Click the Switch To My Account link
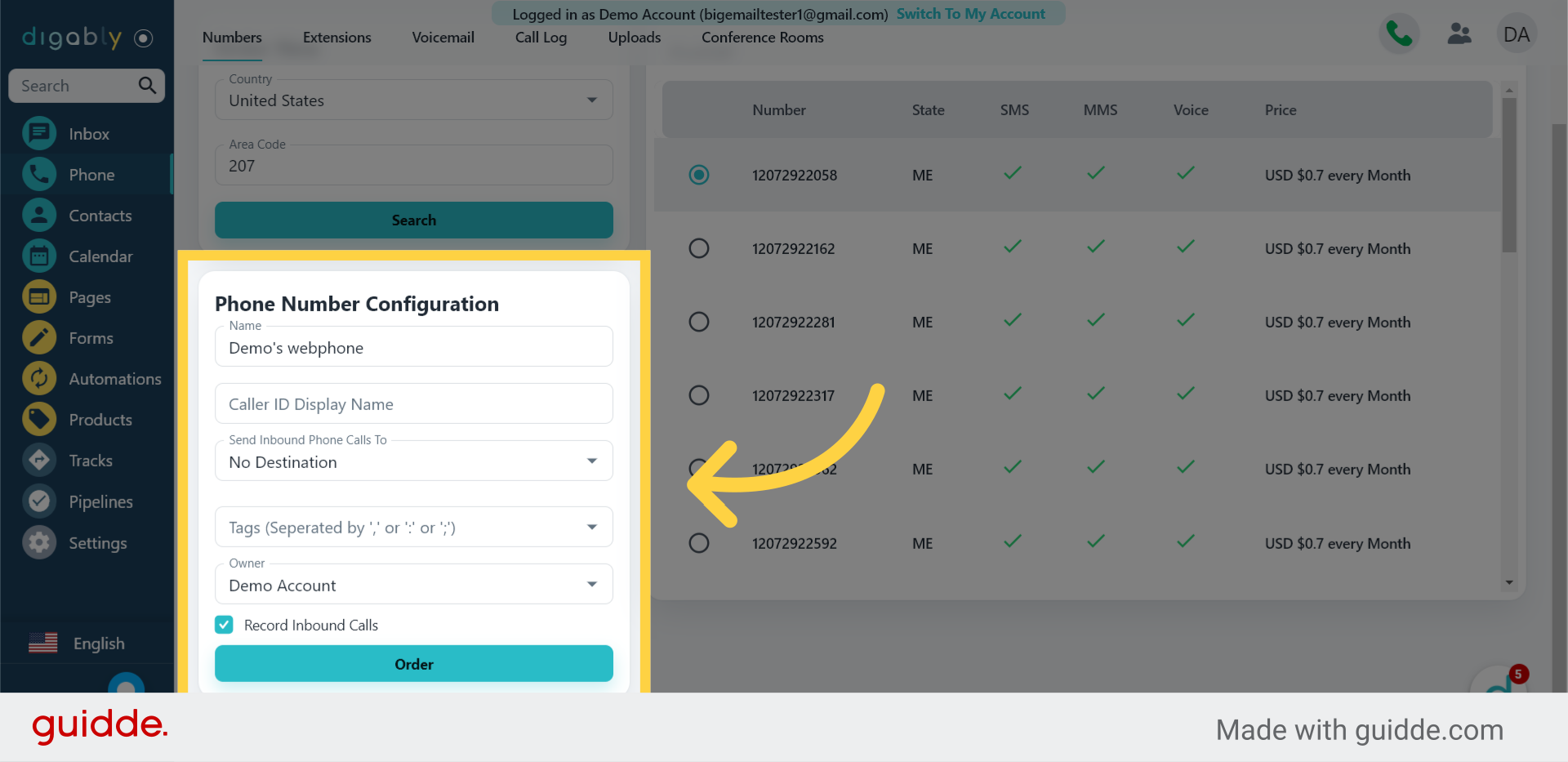Image resolution: width=1568 pixels, height=762 pixels. 970,14
